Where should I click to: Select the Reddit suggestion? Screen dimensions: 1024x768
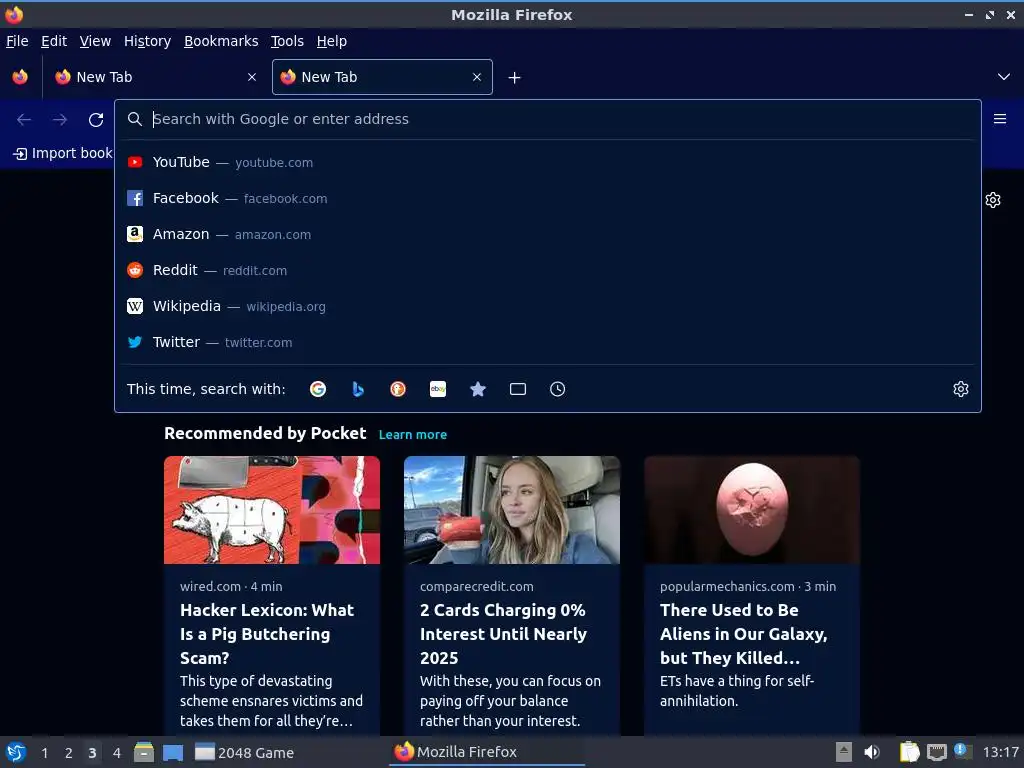547,270
